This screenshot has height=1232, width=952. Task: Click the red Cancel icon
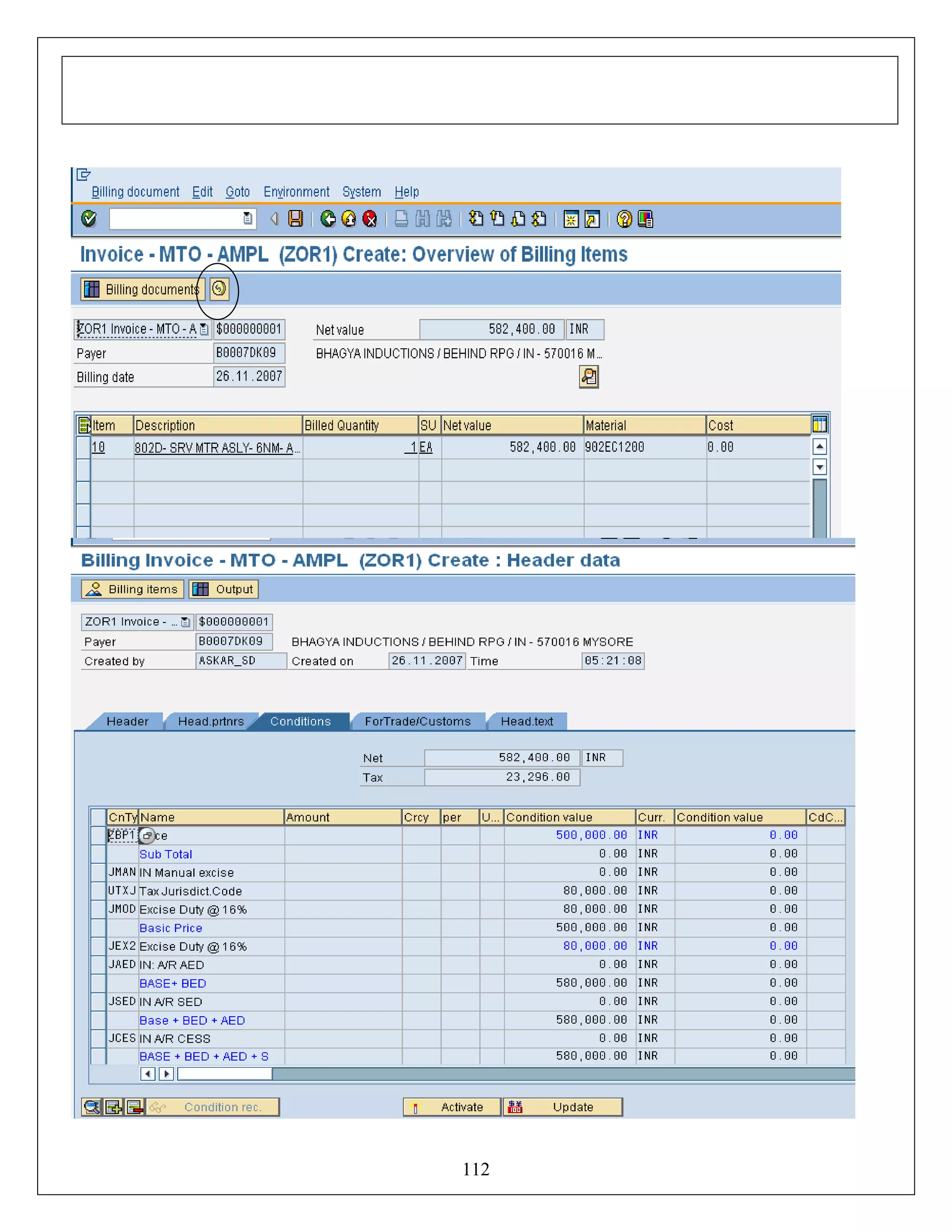click(x=370, y=219)
